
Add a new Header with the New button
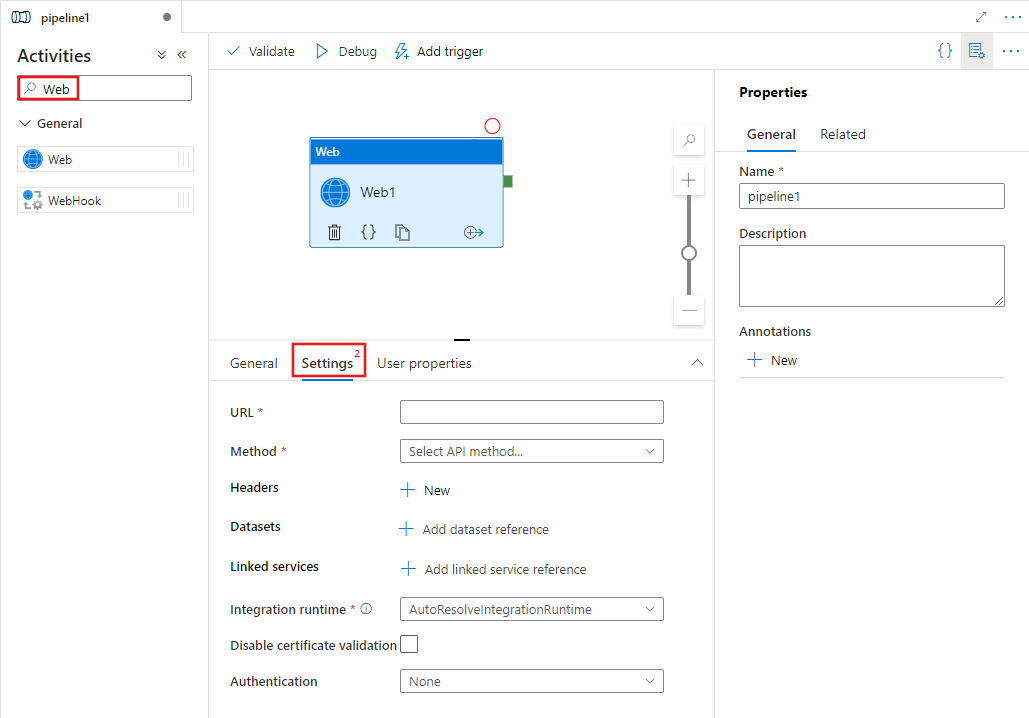(x=424, y=489)
